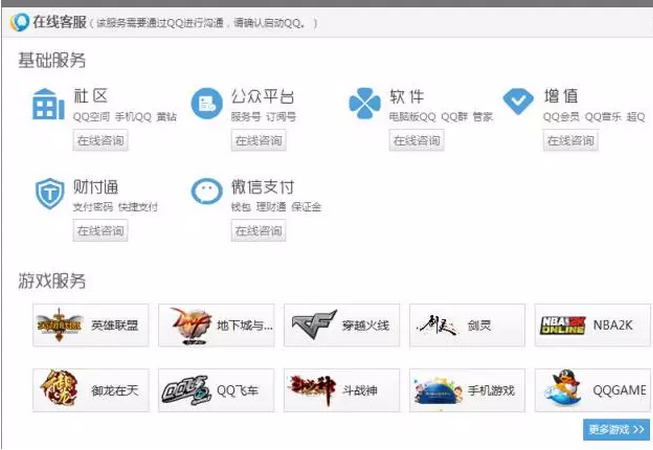Click 理财通 under 微信支付
653x450 pixels.
[x=271, y=207]
